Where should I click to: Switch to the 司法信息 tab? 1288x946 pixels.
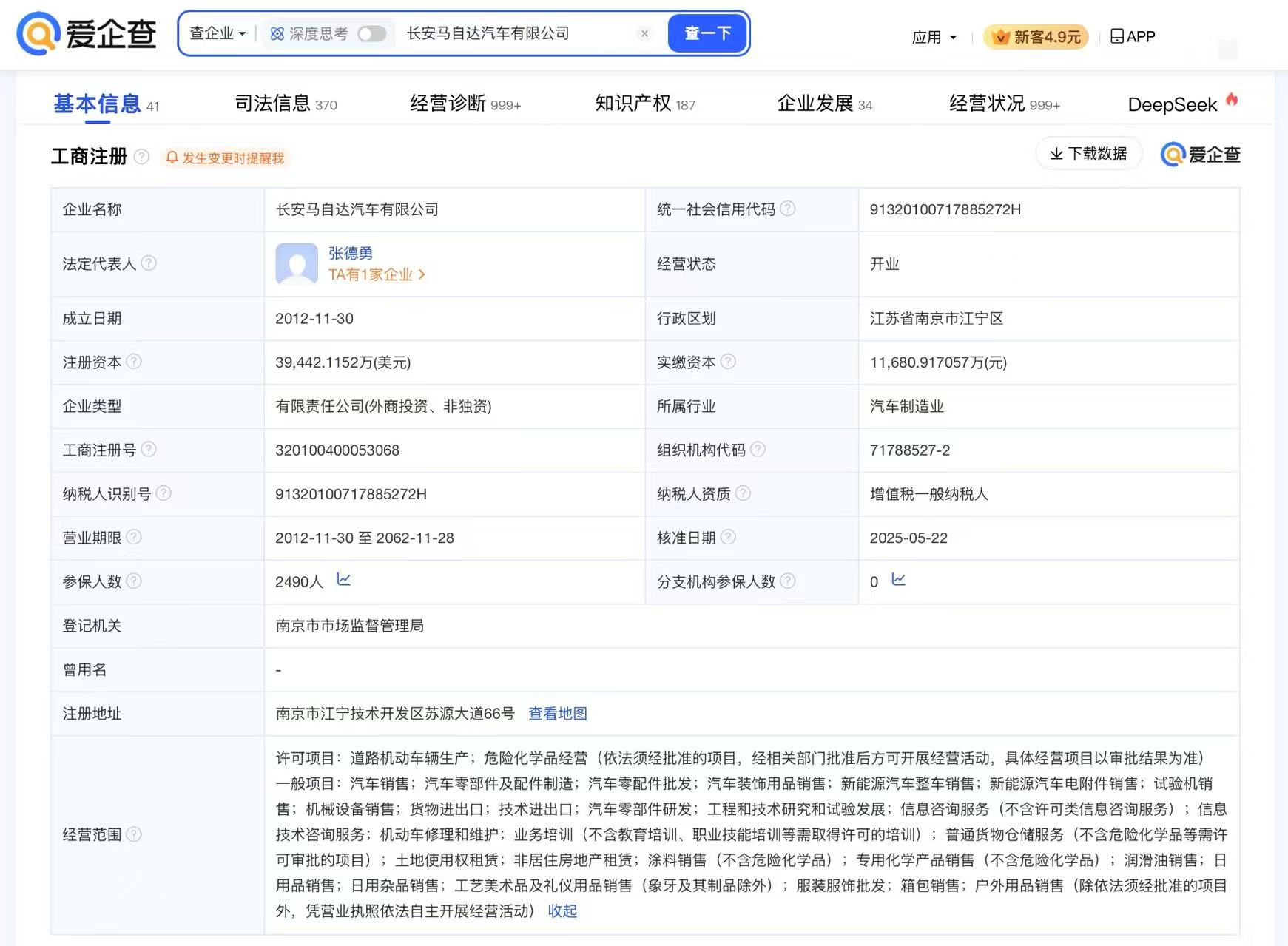pyautogui.click(x=286, y=104)
